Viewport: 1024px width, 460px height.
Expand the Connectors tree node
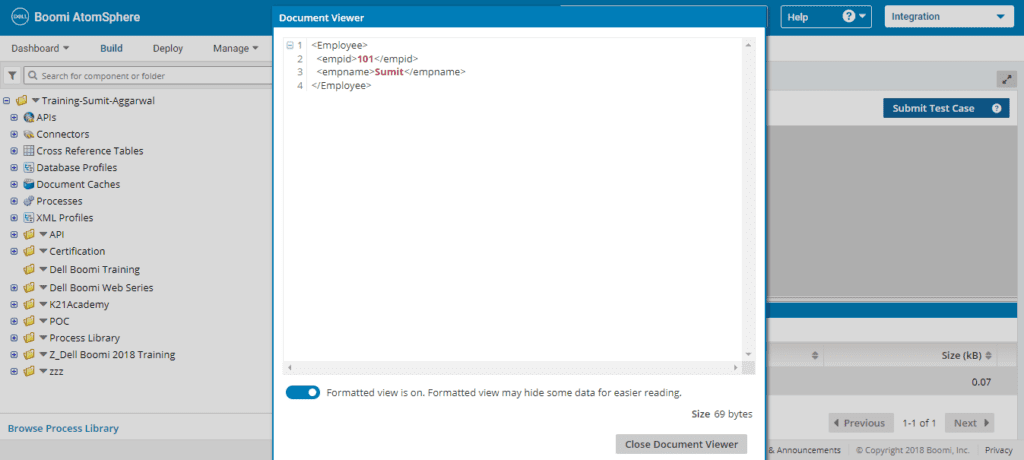coord(14,134)
